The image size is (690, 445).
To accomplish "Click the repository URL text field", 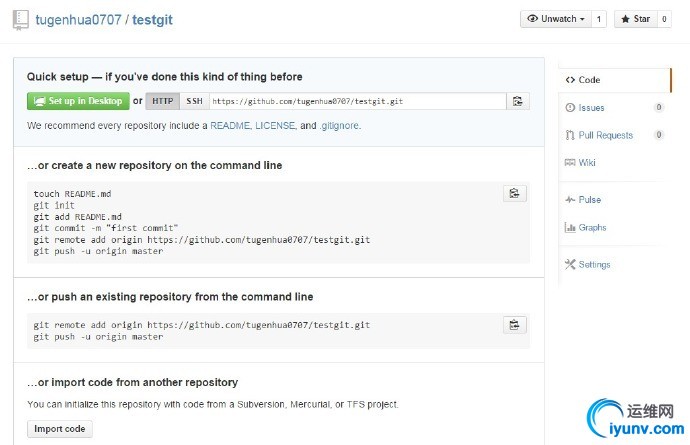I will [355, 101].
